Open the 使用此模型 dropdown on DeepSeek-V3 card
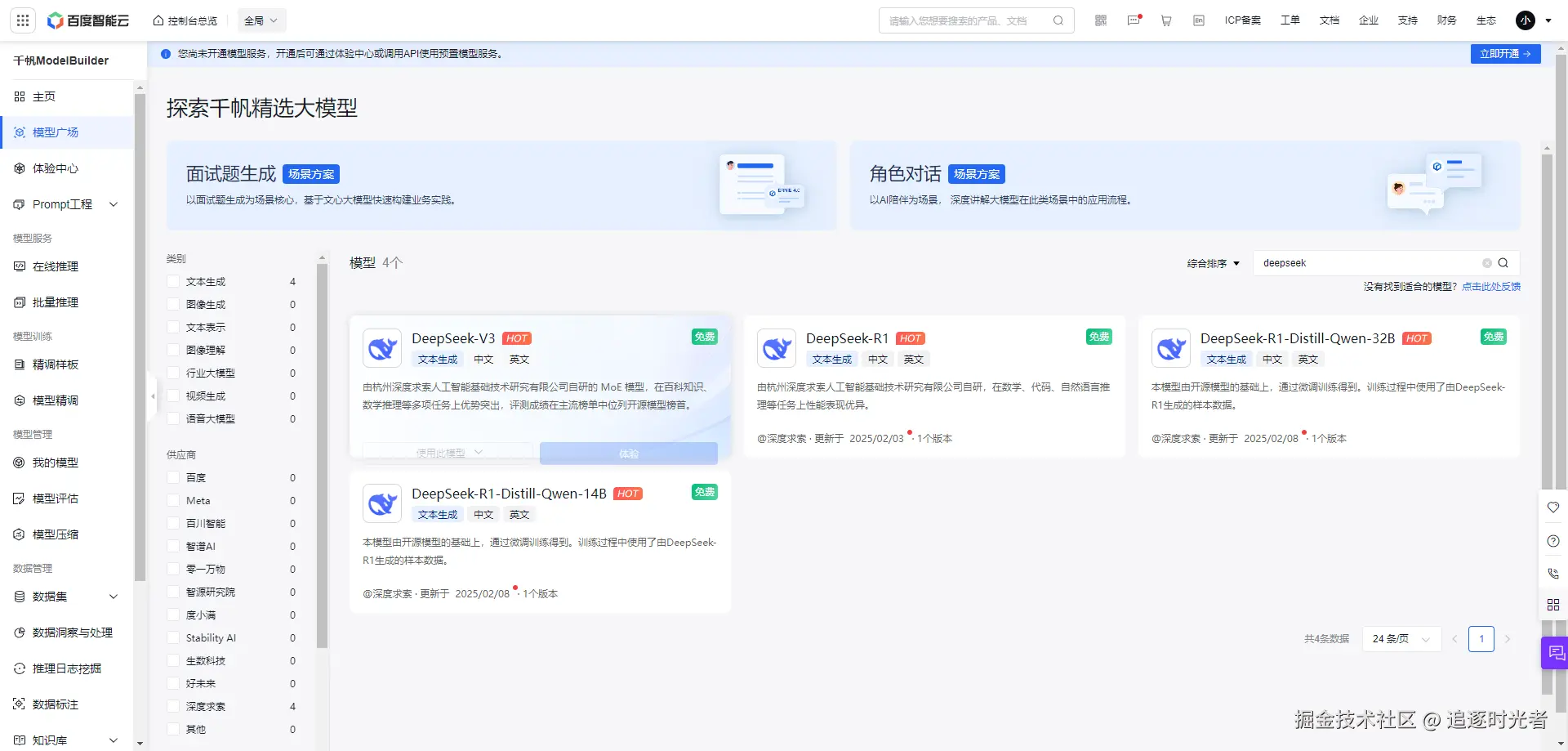The width and height of the screenshot is (1568, 751). 448,453
